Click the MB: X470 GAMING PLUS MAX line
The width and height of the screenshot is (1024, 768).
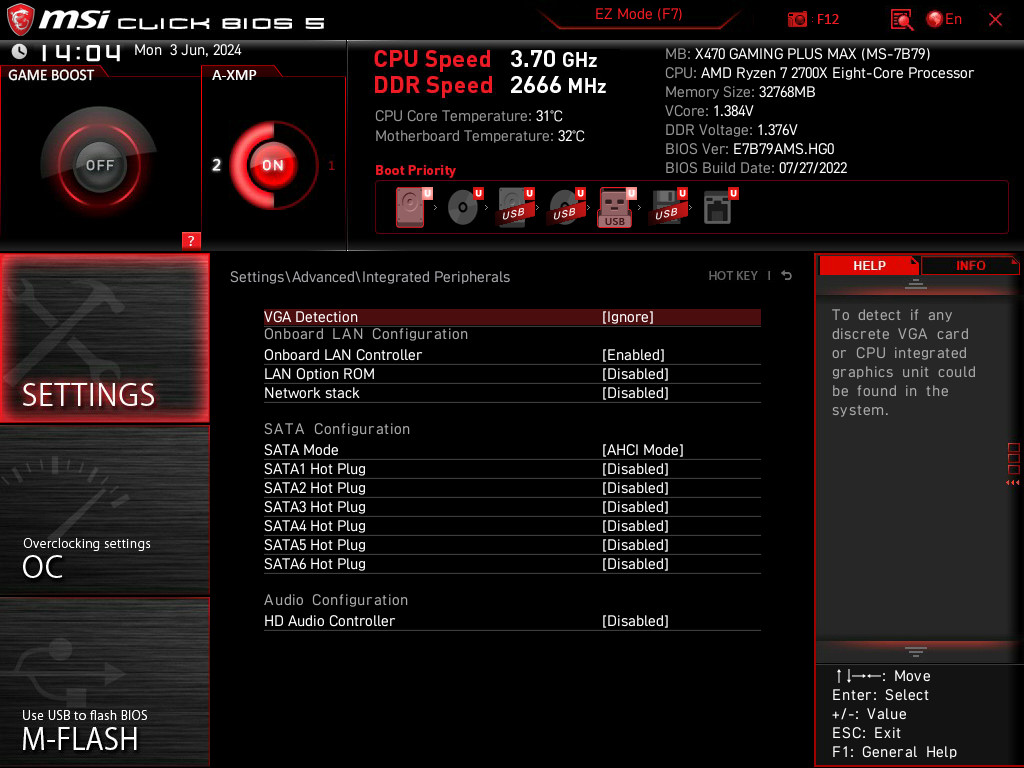797,54
